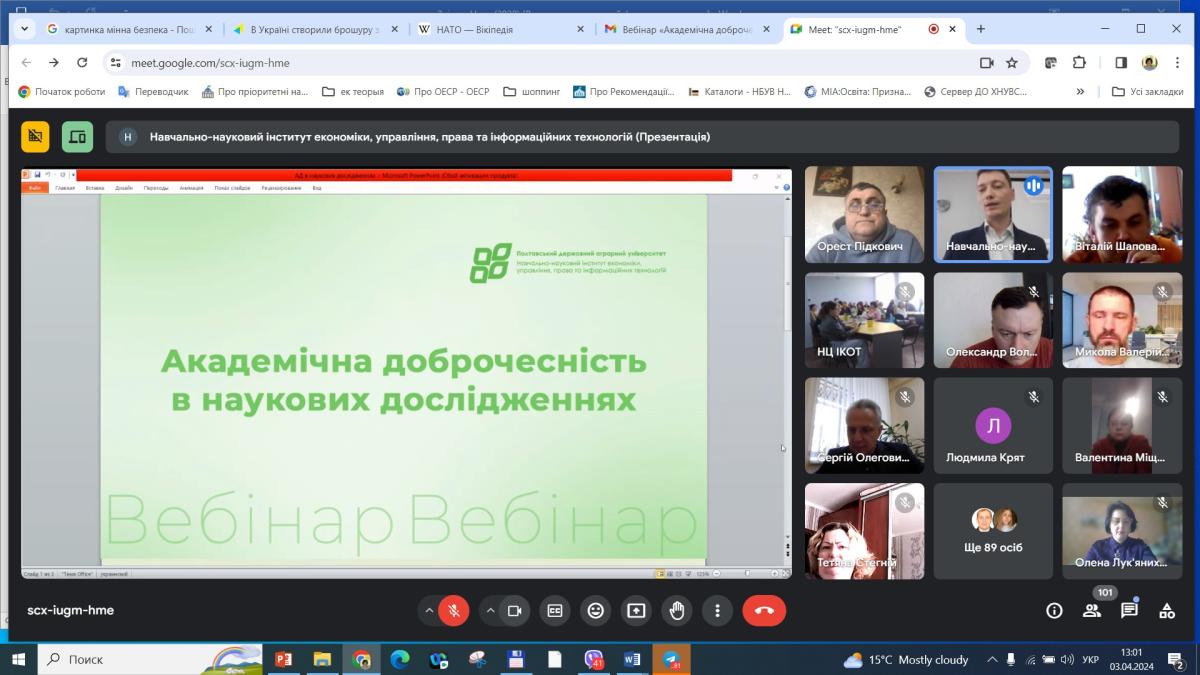This screenshot has height=675, width=1200.
Task: Show the participants list of 101 people
Action: point(1092,611)
